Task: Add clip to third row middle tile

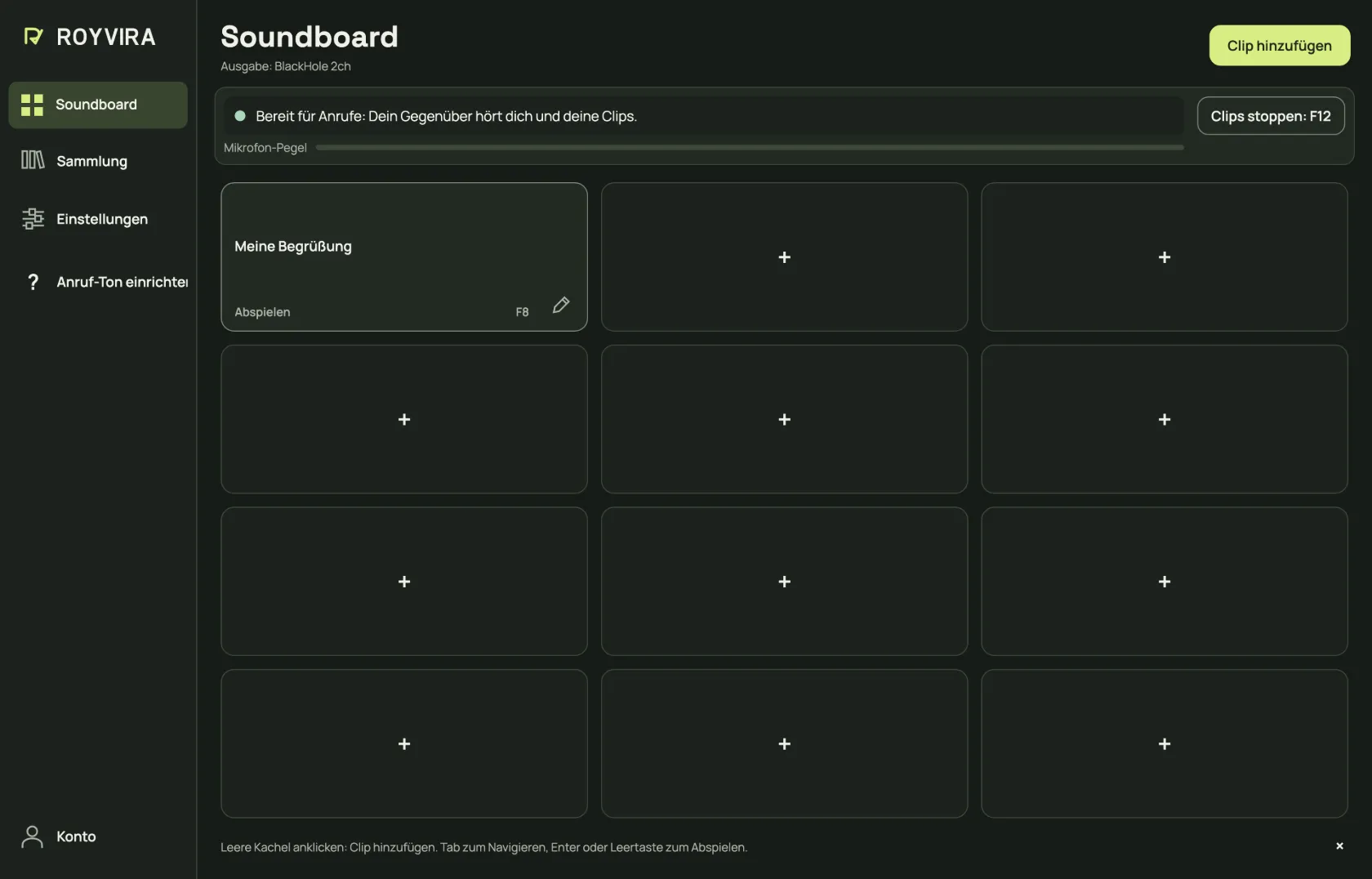Action: [784, 582]
